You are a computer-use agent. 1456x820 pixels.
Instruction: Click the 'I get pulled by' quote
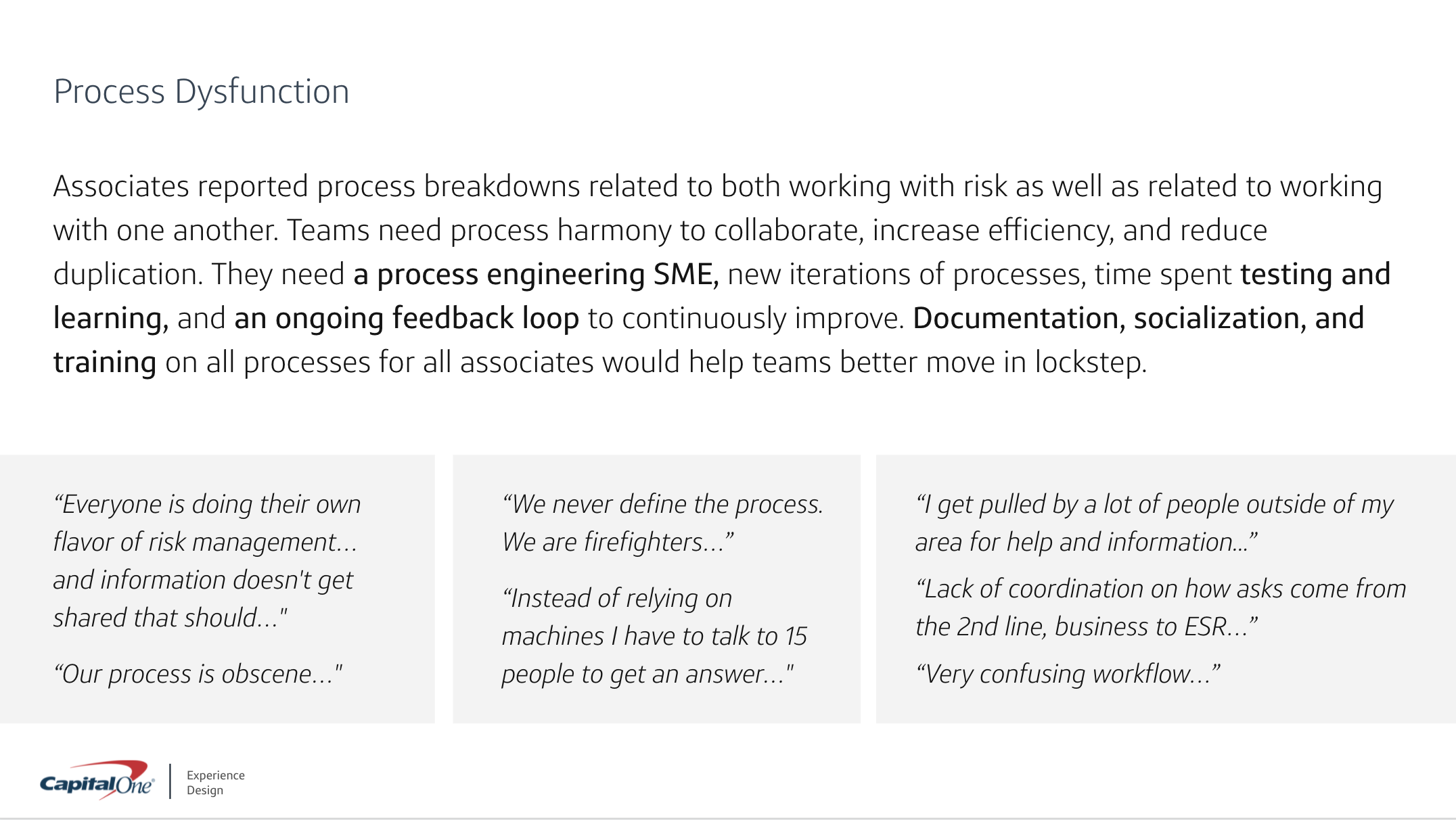pos(1154,523)
